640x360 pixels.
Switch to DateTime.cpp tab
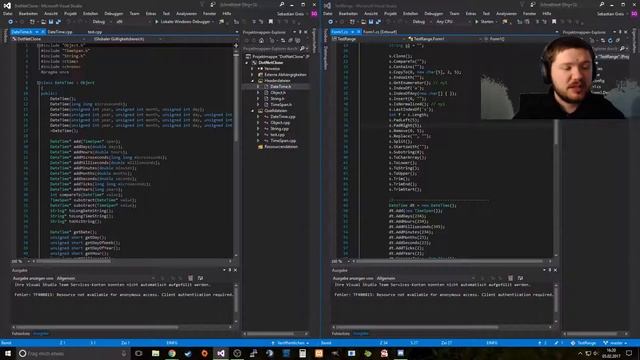(60, 32)
